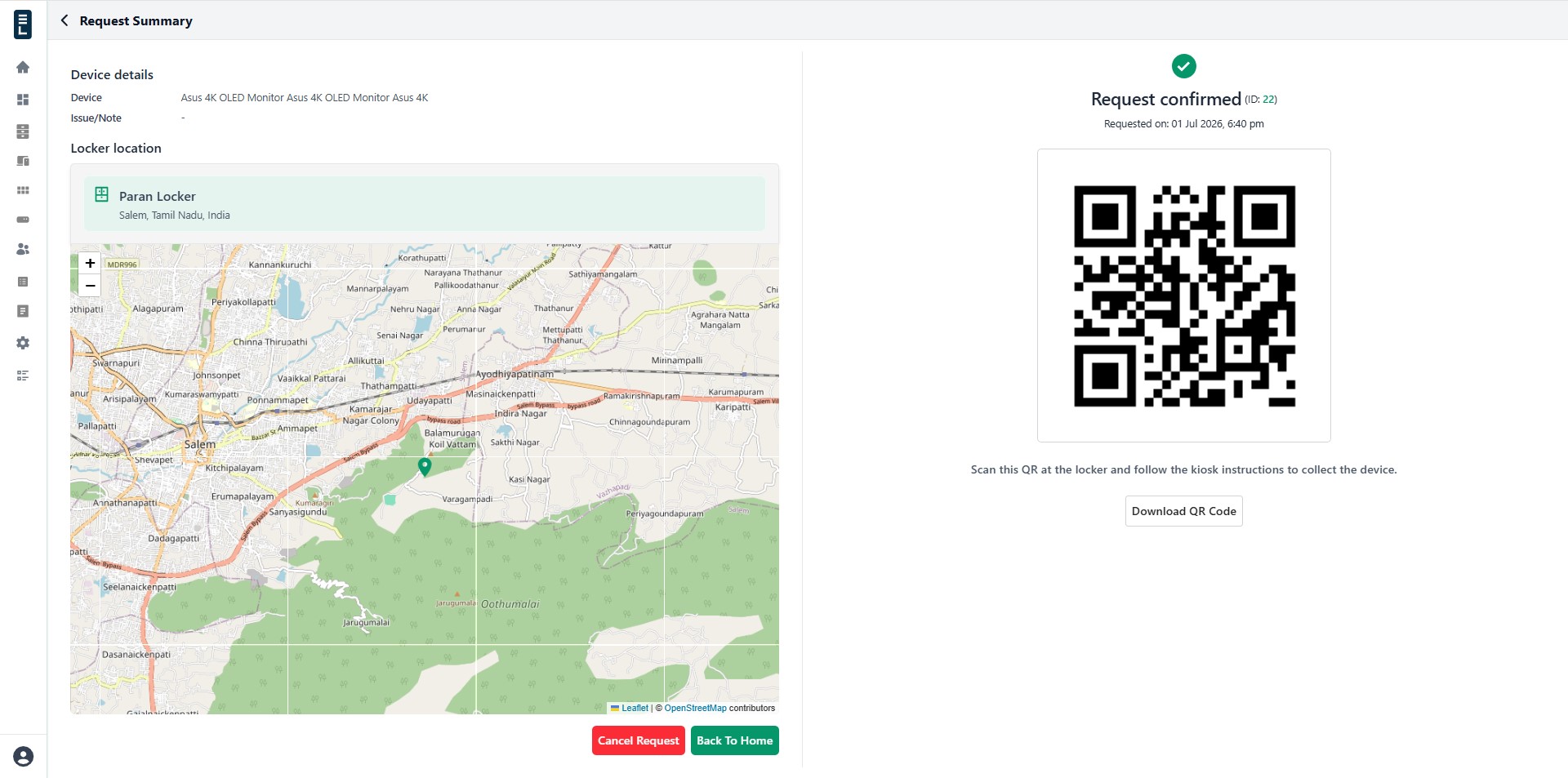The height and width of the screenshot is (778, 1568).
Task: Download the QR code
Action: coord(1184,511)
